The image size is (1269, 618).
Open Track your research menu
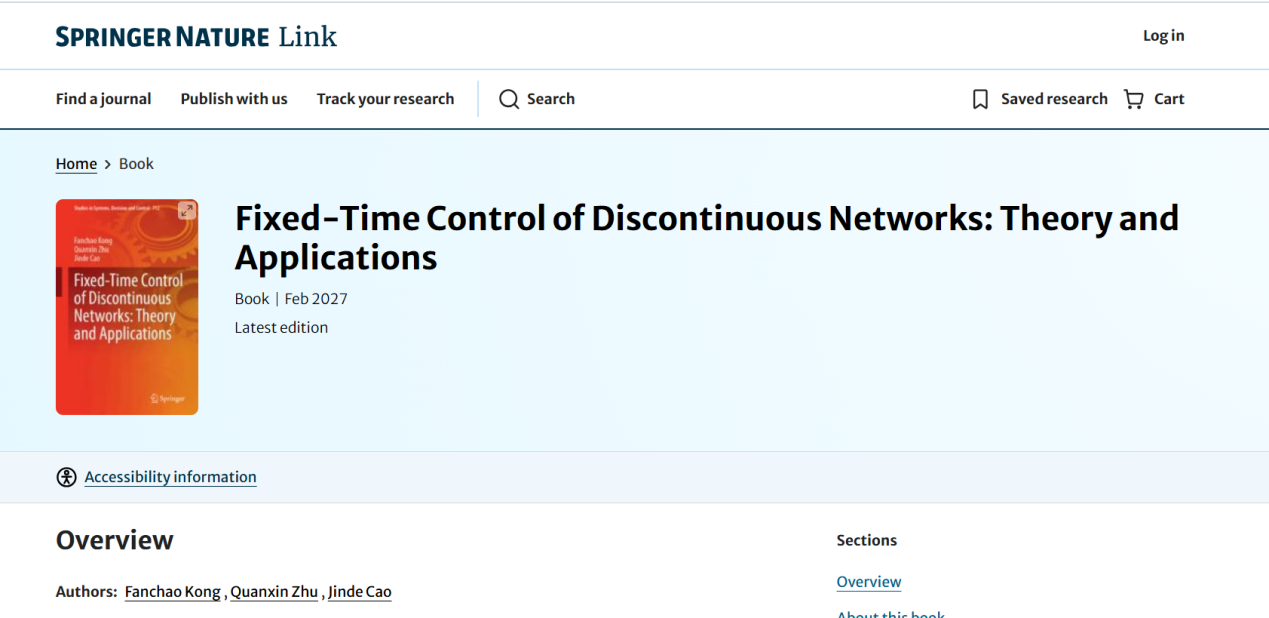point(385,99)
